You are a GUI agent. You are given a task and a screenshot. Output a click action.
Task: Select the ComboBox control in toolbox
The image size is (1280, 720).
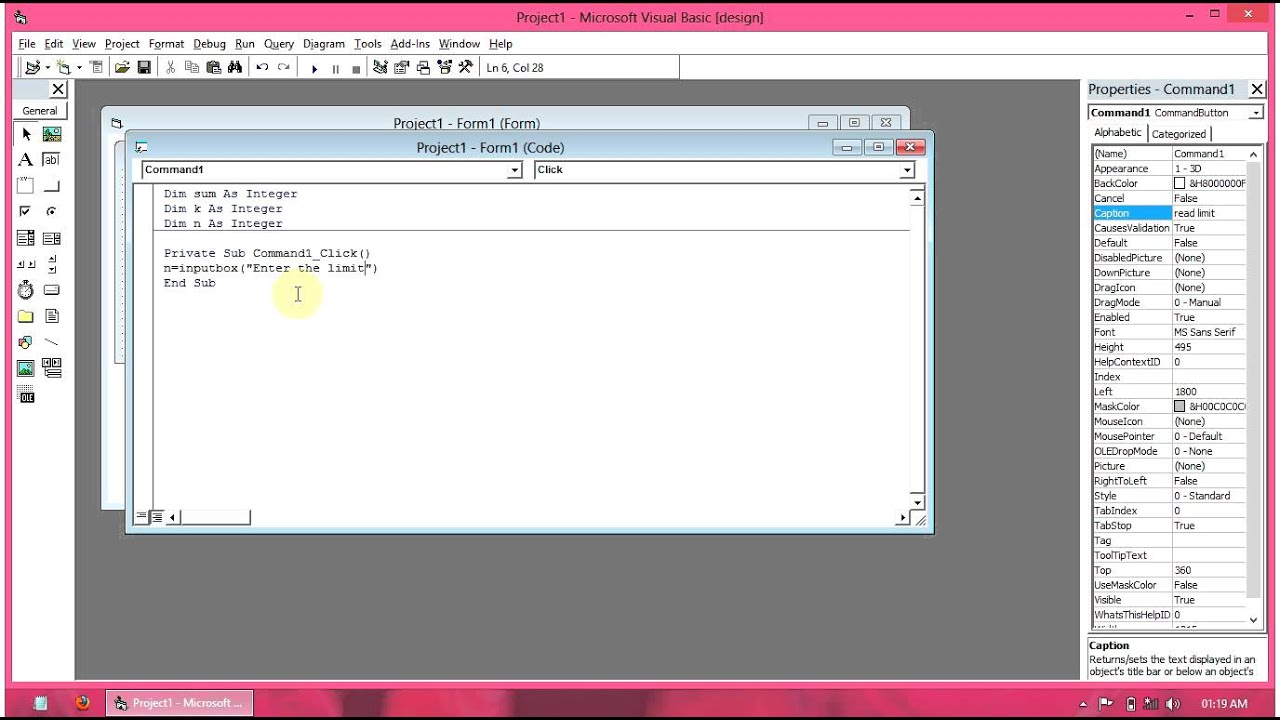26,238
